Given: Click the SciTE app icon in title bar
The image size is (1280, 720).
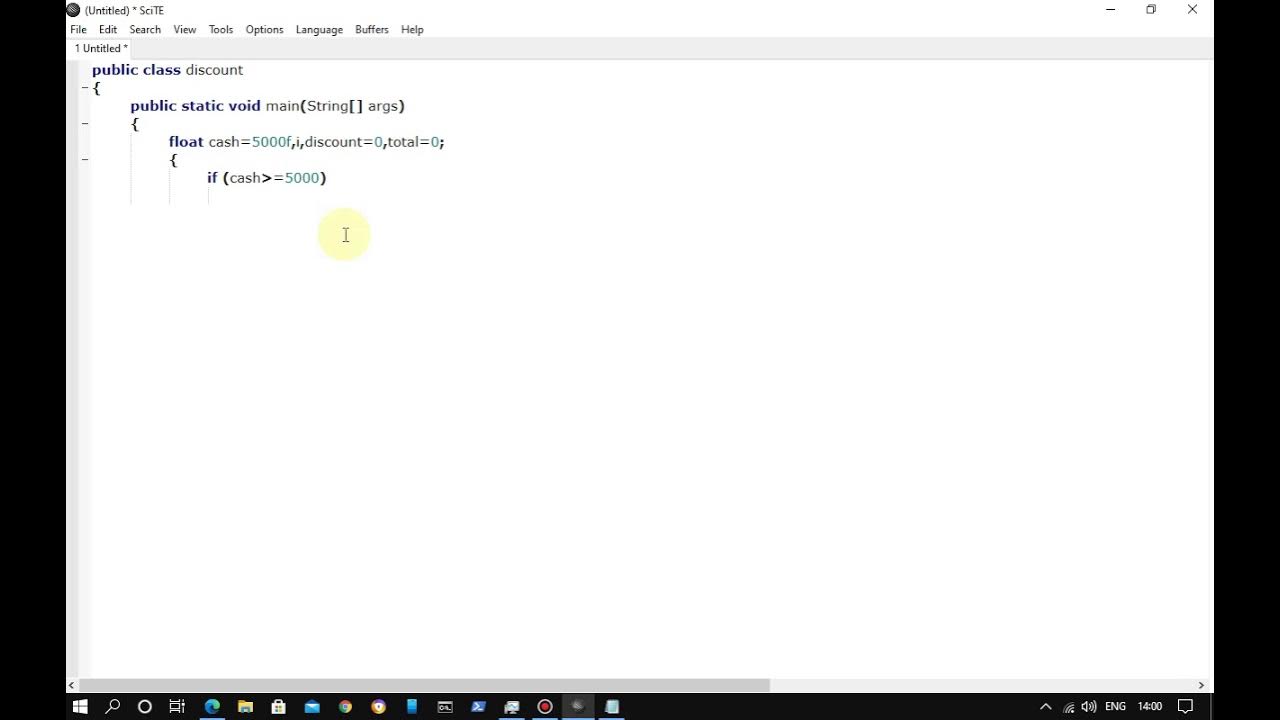Looking at the screenshot, I should (73, 10).
